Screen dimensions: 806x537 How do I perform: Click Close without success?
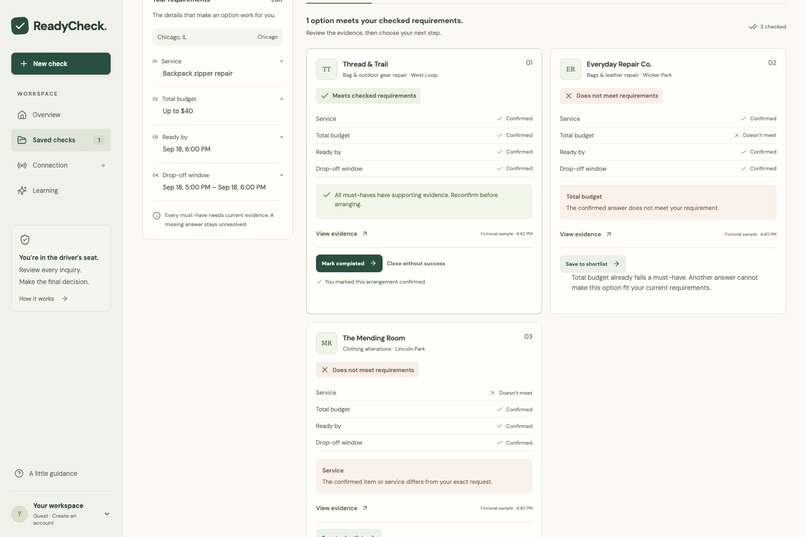tap(416, 264)
